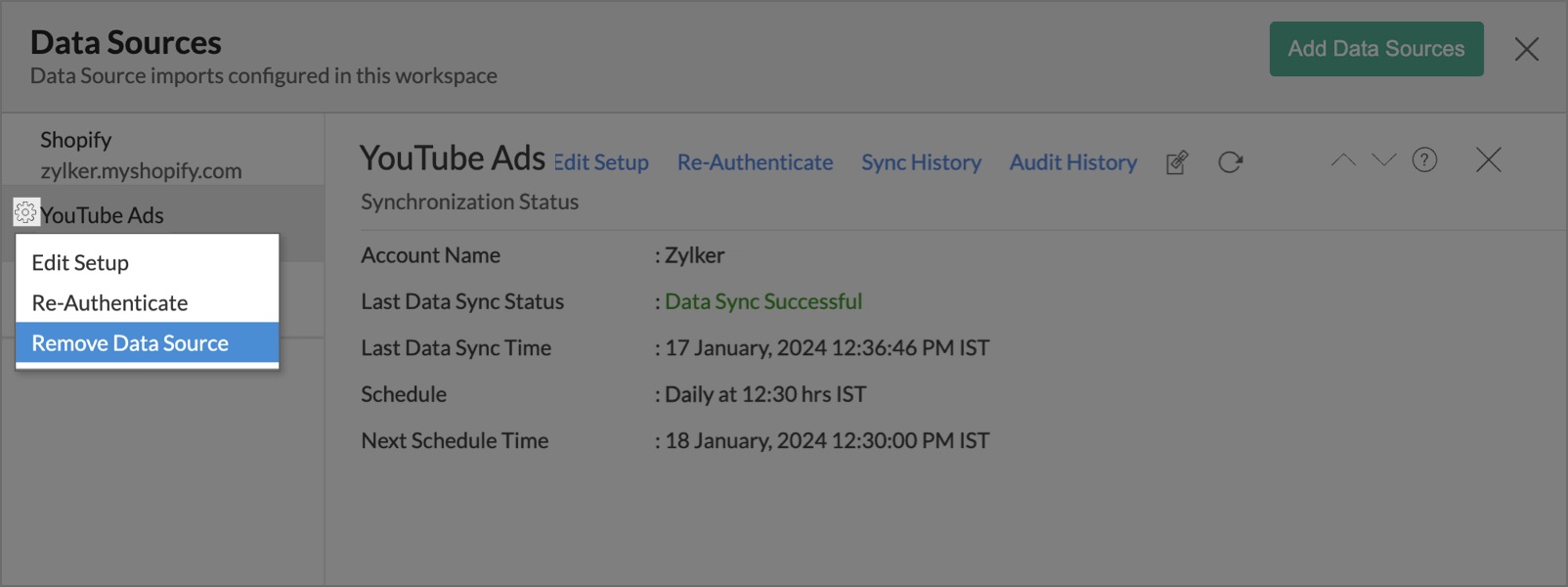This screenshot has height=587, width=1568.
Task: Click the Synchronization Status heading
Action: [469, 202]
